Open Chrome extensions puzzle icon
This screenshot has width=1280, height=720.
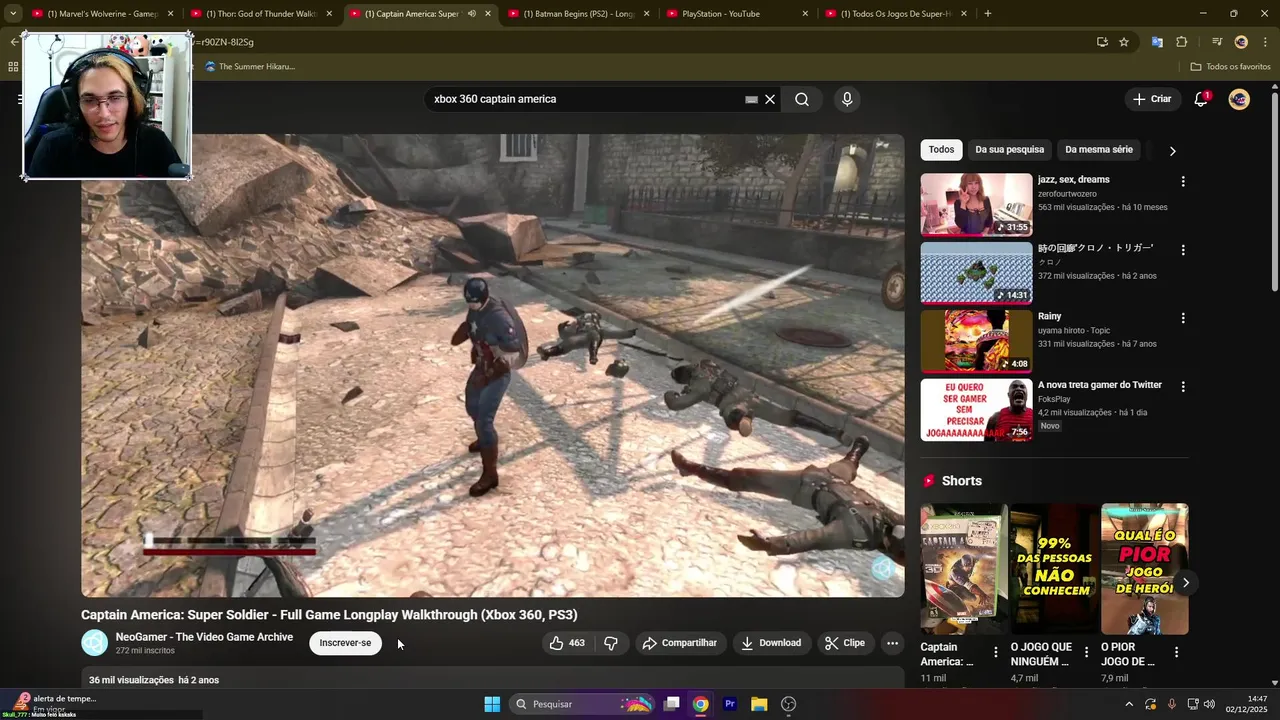1181,42
